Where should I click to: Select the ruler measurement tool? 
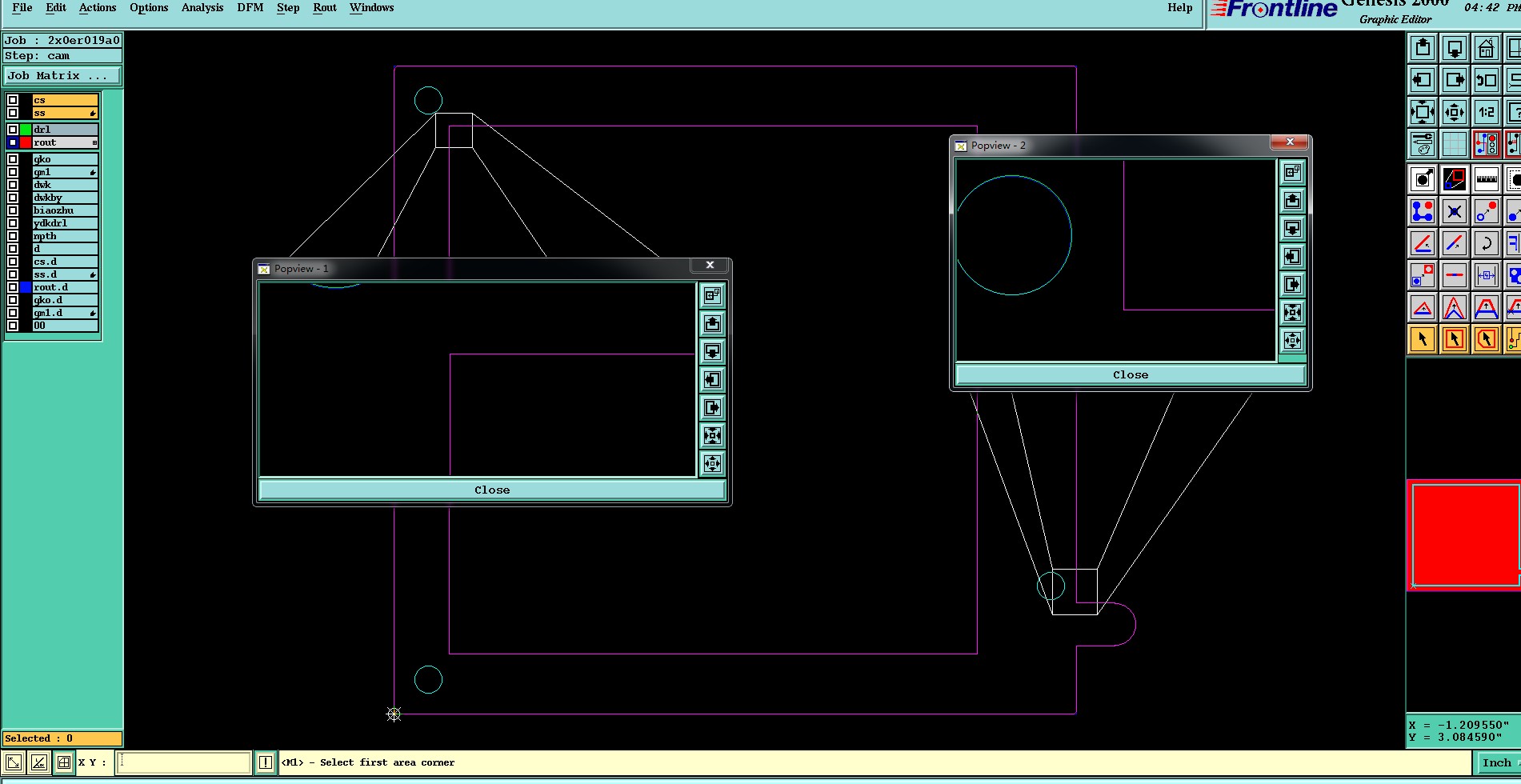click(x=1487, y=179)
